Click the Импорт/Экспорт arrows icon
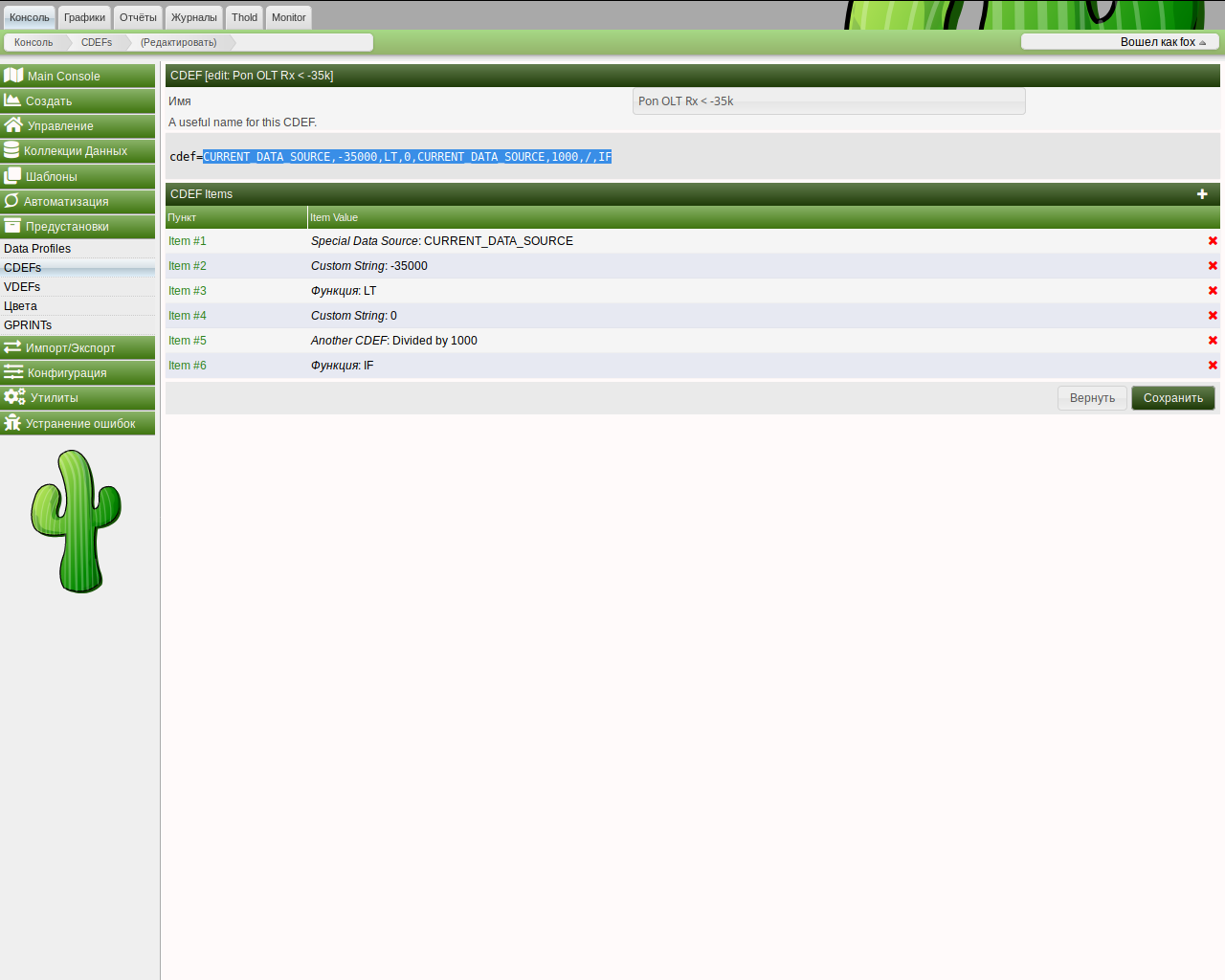 tap(12, 346)
